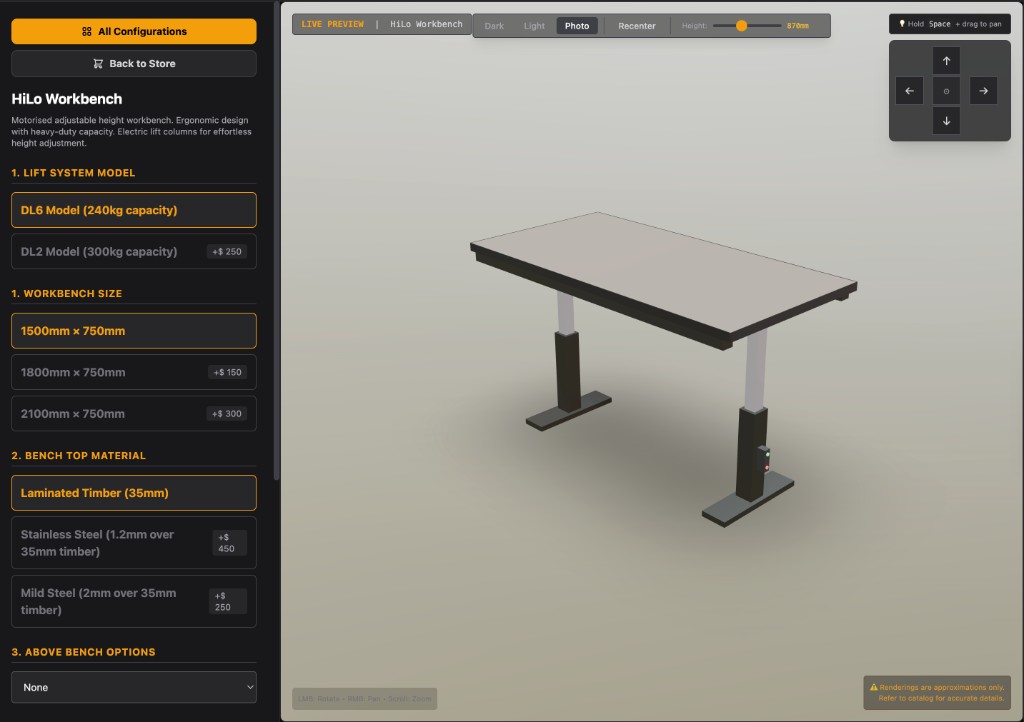Choose the 1800mm × 750mm workbench size

[x=134, y=372]
